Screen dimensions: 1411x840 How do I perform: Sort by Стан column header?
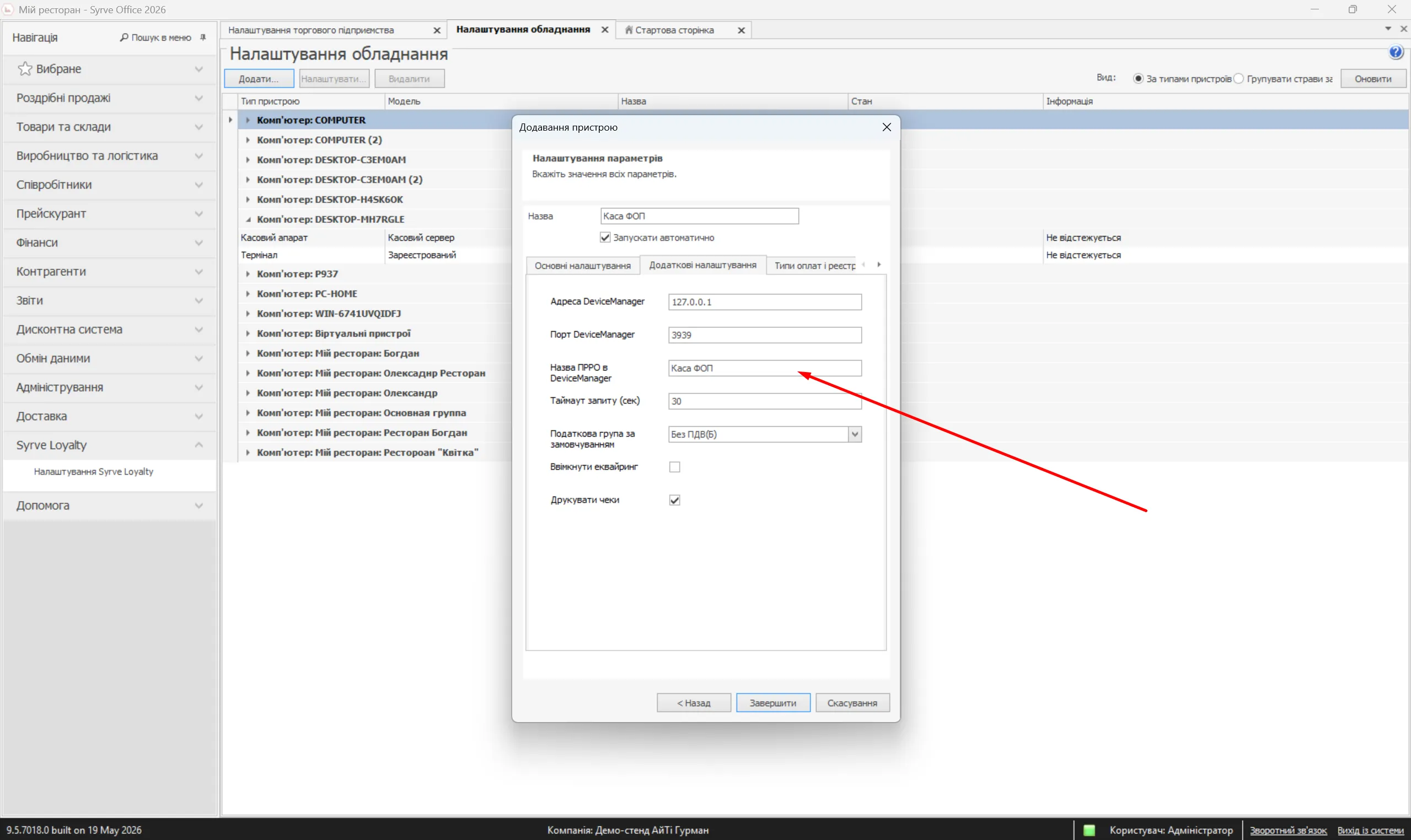(945, 101)
